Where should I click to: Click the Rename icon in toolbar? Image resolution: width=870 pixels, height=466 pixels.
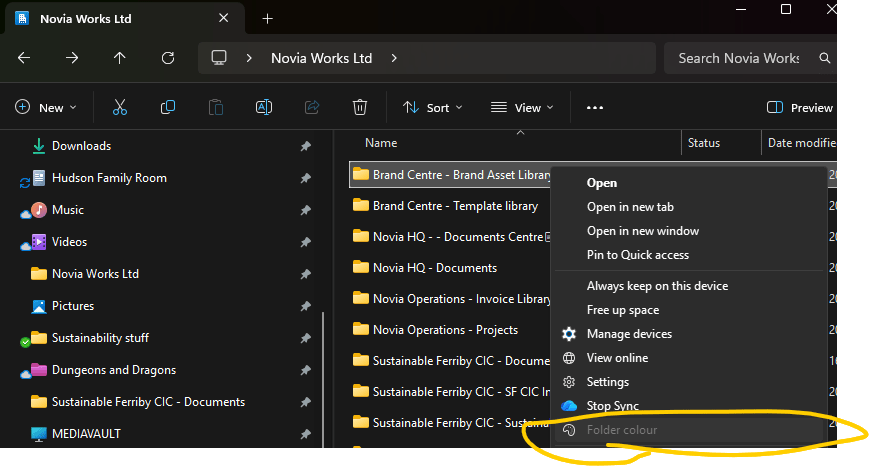[264, 107]
